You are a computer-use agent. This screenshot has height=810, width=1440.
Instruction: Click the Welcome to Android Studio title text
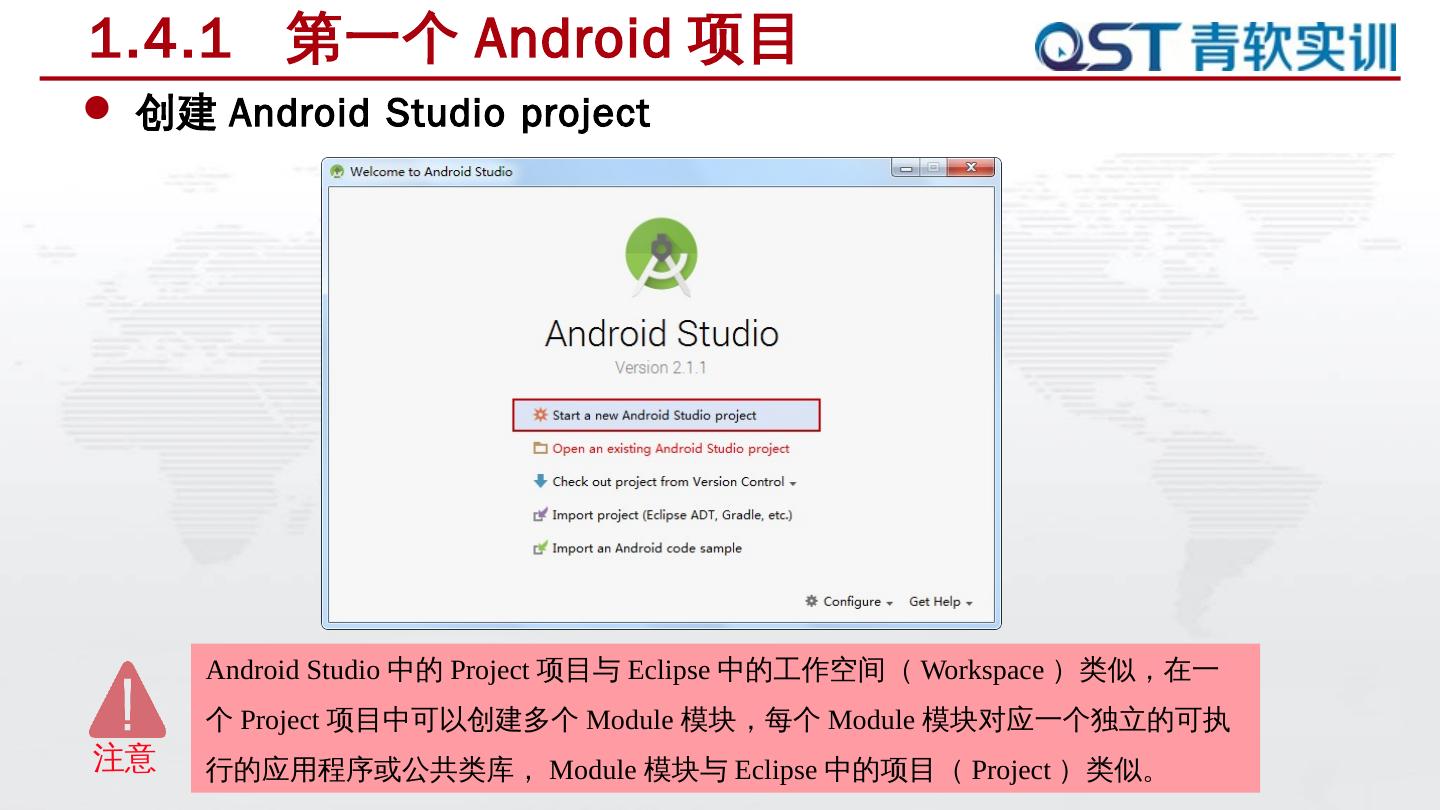431,172
